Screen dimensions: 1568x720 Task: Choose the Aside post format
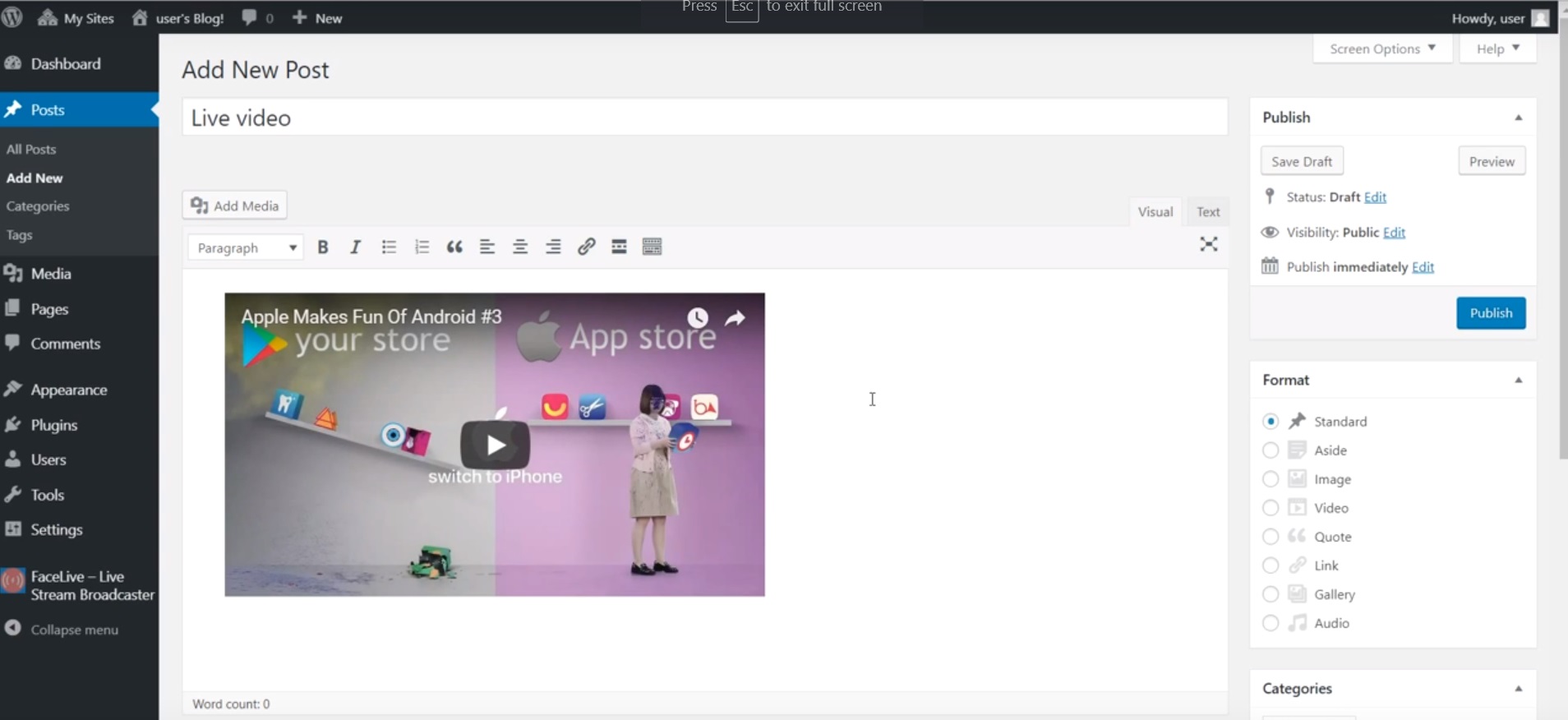tap(1271, 450)
